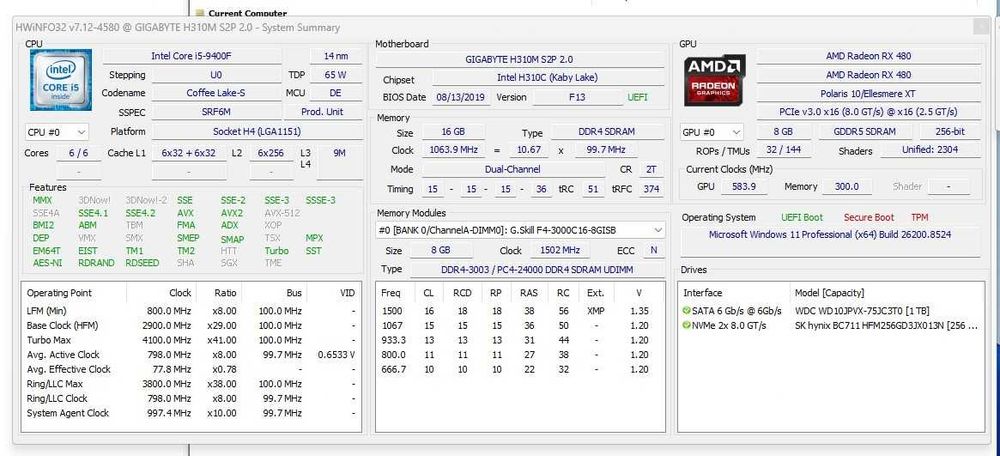Screen dimensions: 1000x456
Task: Click the Polaris 10/Ellesmere XT field
Action: click(x=868, y=93)
